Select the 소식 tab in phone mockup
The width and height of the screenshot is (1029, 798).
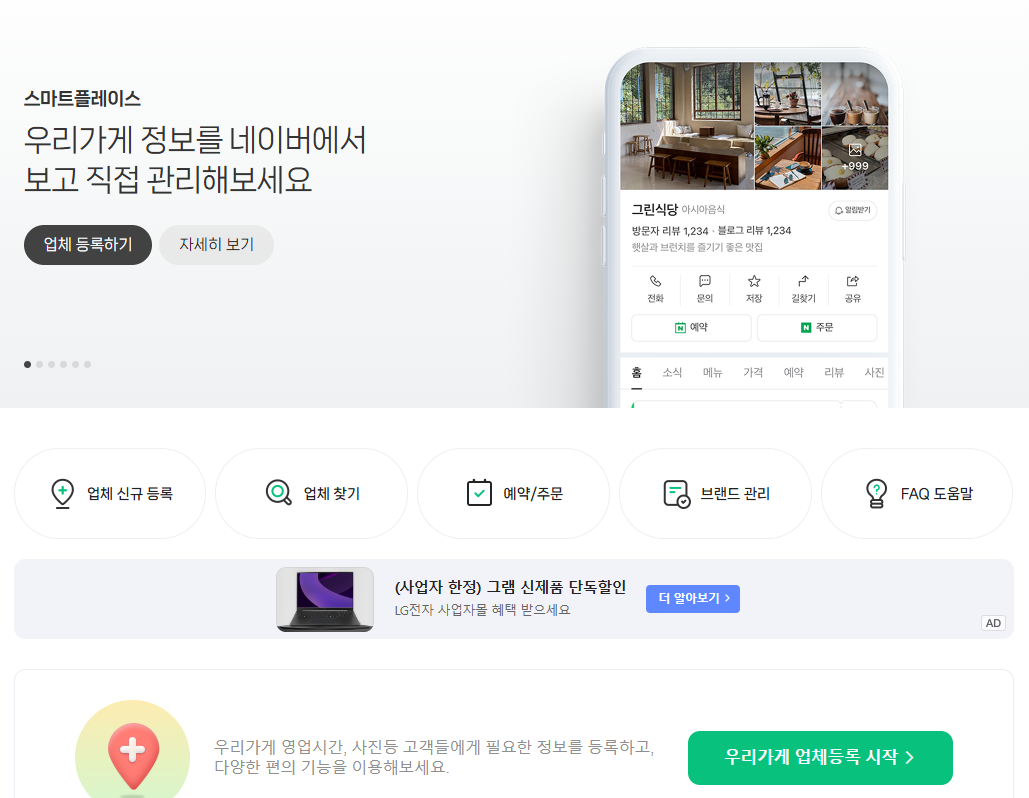pyautogui.click(x=672, y=373)
